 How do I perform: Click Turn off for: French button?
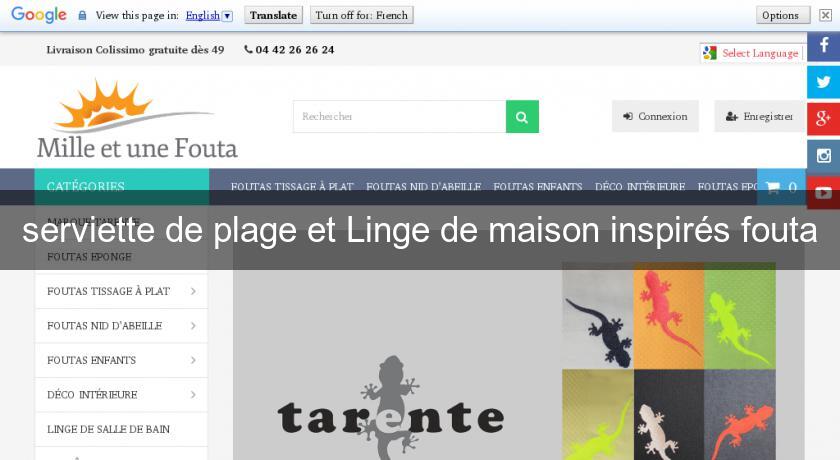[x=362, y=16]
